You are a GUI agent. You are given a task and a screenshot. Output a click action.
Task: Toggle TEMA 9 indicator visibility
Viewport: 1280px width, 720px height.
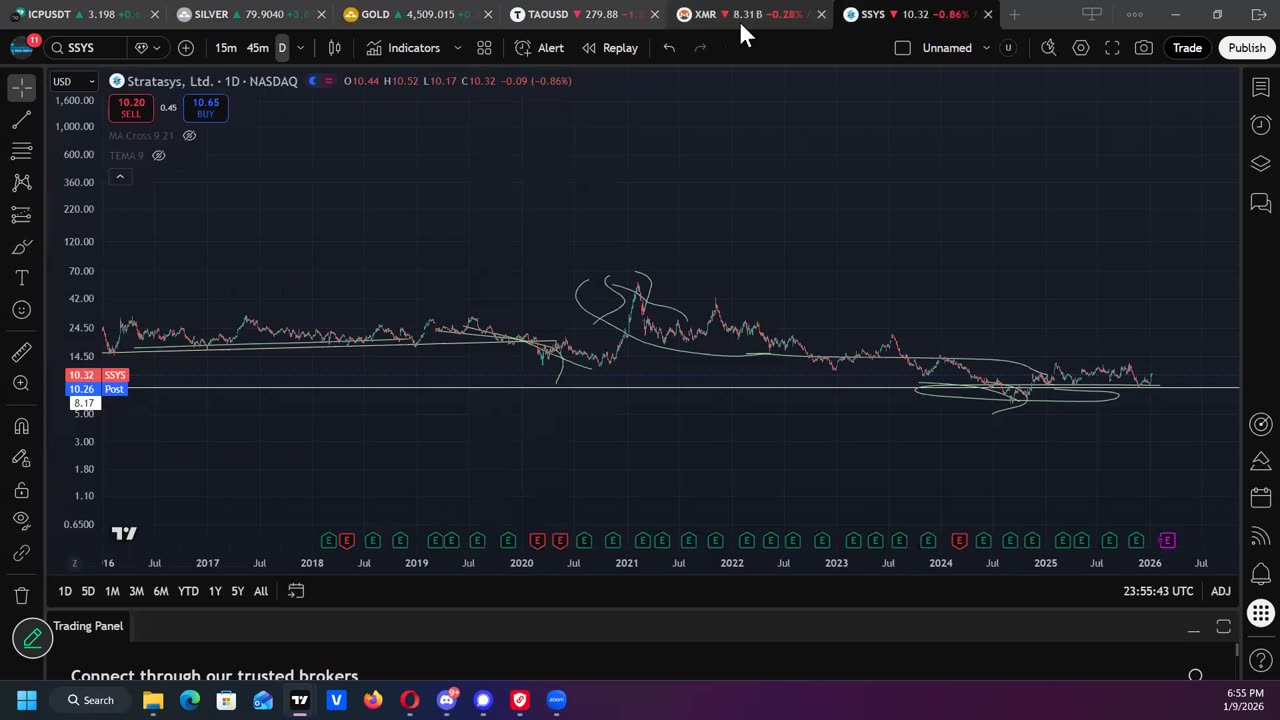pyautogui.click(x=158, y=156)
